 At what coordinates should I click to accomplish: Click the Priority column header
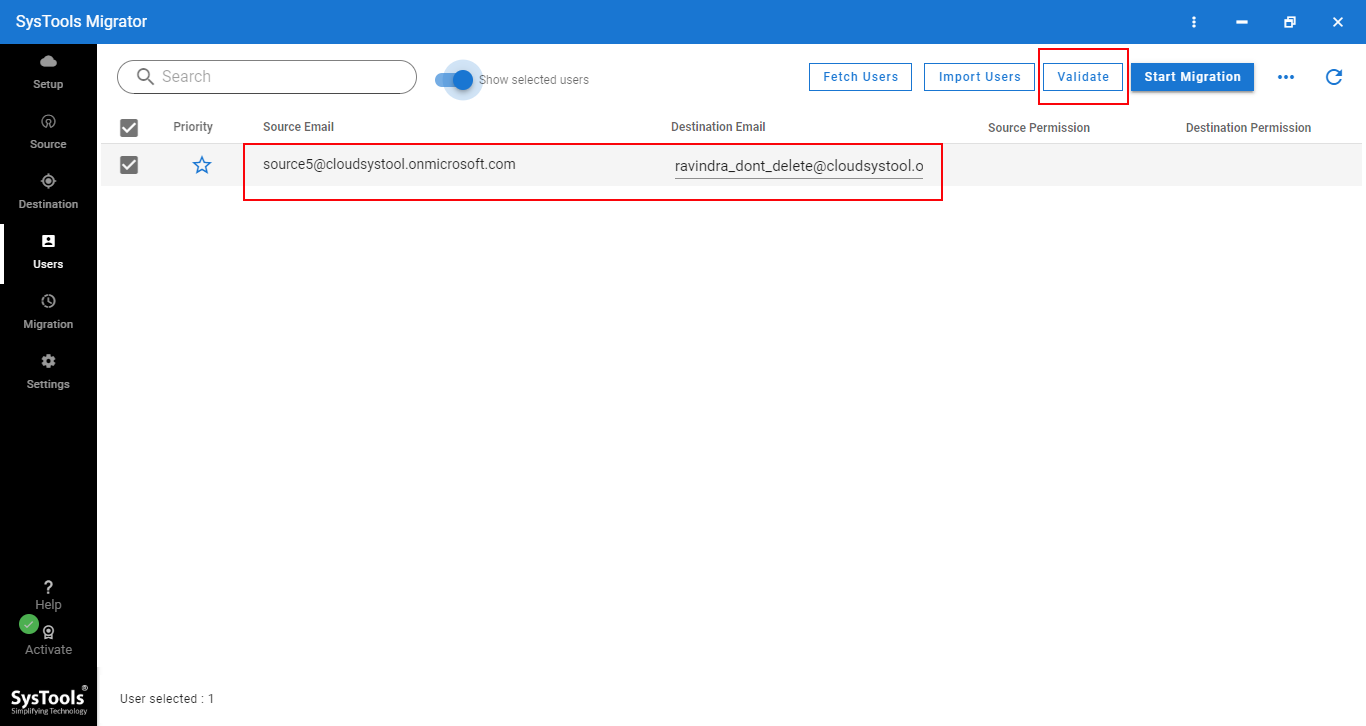tap(193, 127)
